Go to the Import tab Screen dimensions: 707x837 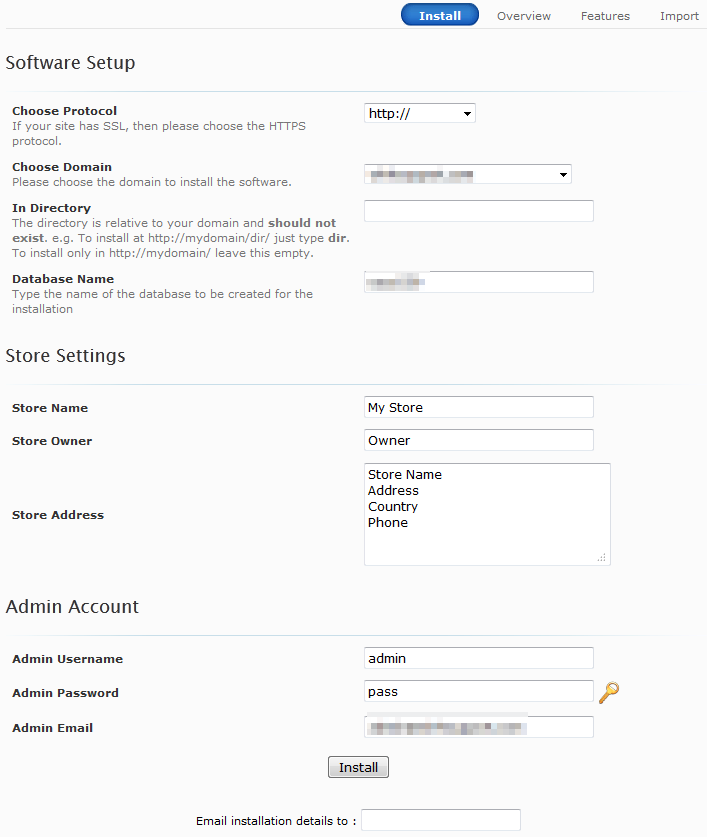[679, 16]
